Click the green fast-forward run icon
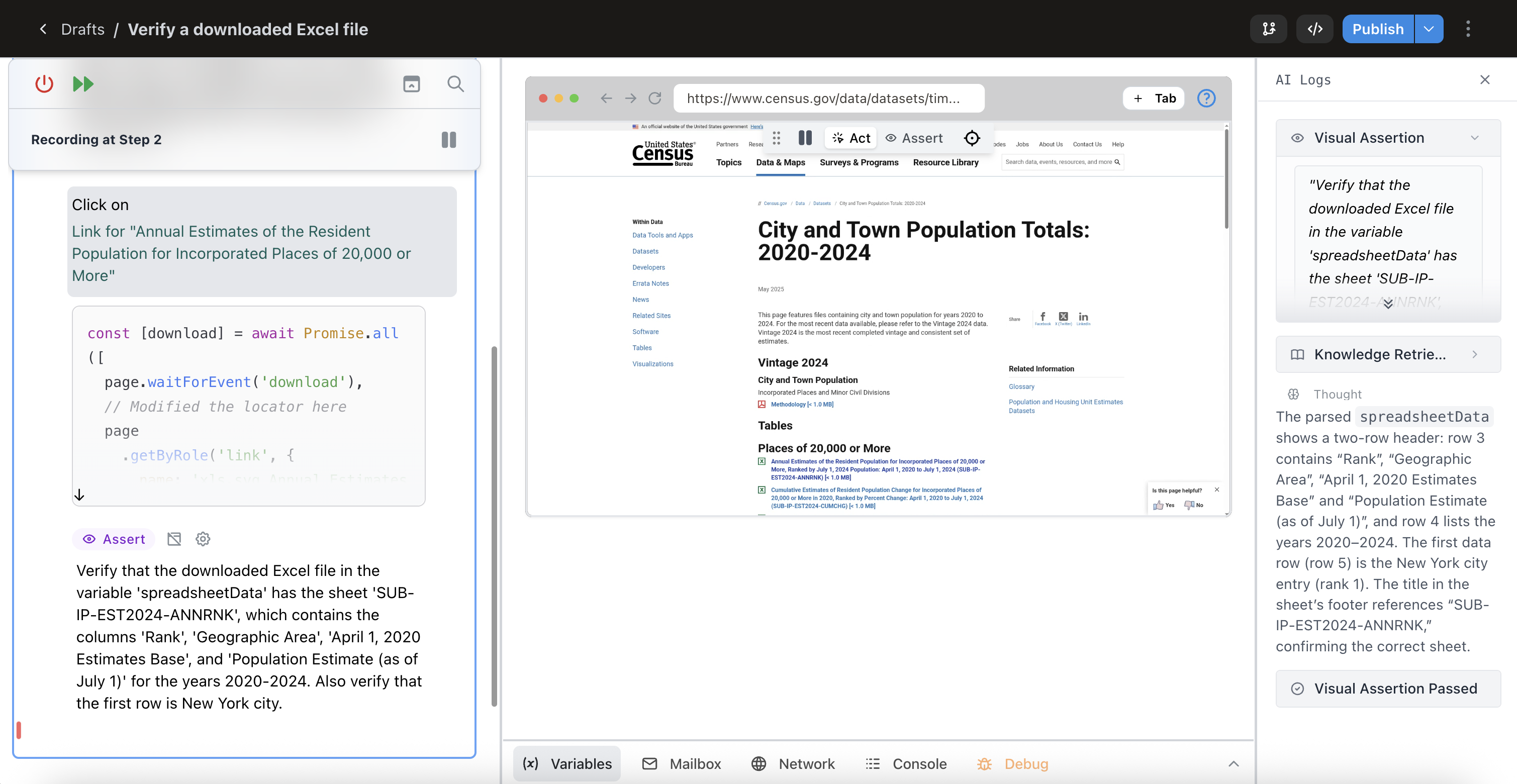Screen dimensions: 1517x784 click(83, 83)
